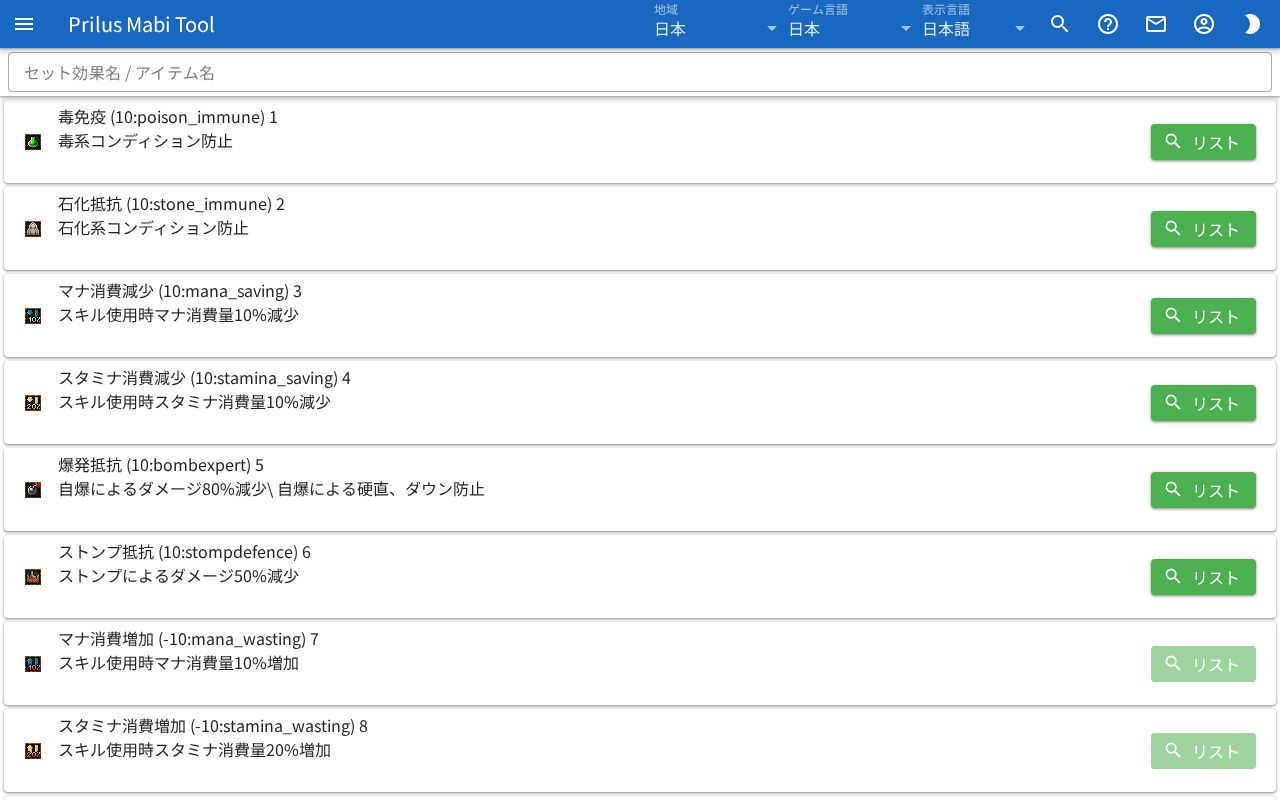Click the Prilus Mabi Tool title
The height and width of the screenshot is (800, 1280).
[x=142, y=24]
